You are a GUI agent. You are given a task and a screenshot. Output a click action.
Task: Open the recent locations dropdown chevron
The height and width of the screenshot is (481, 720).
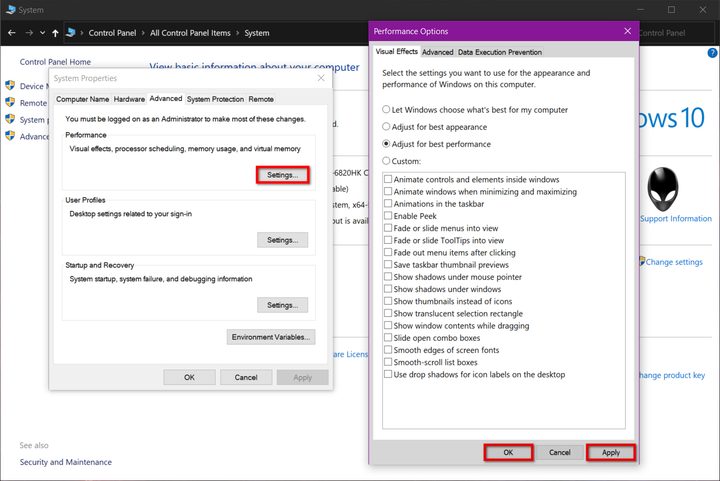click(x=43, y=33)
